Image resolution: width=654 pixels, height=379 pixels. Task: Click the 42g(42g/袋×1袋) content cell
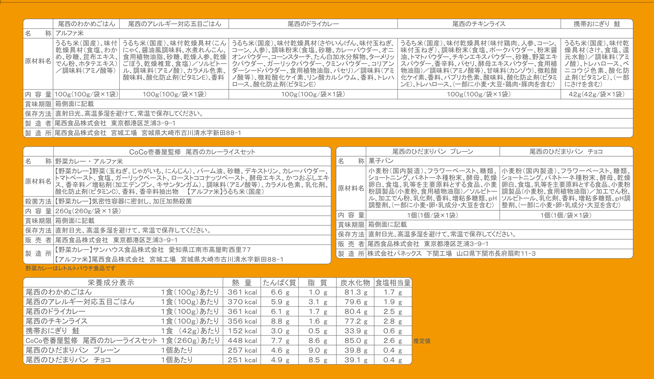coord(597,94)
